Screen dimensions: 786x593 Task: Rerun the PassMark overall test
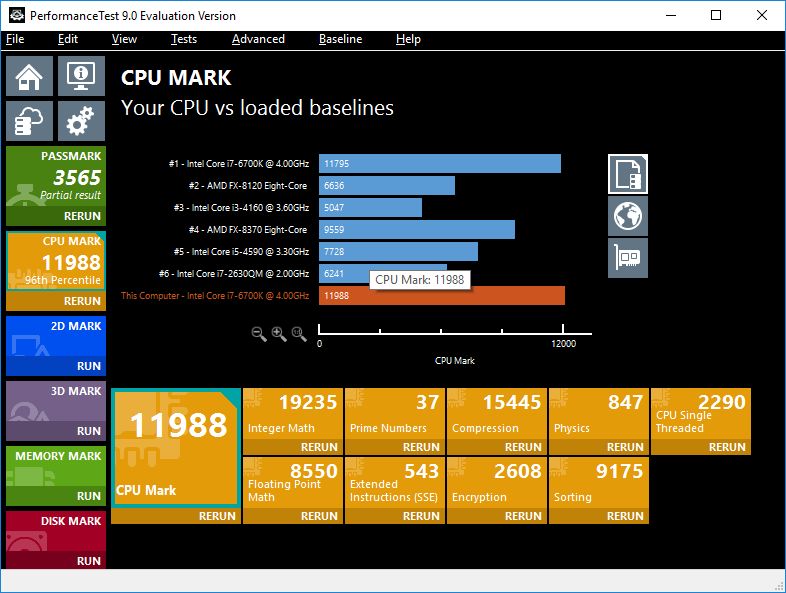point(56,216)
